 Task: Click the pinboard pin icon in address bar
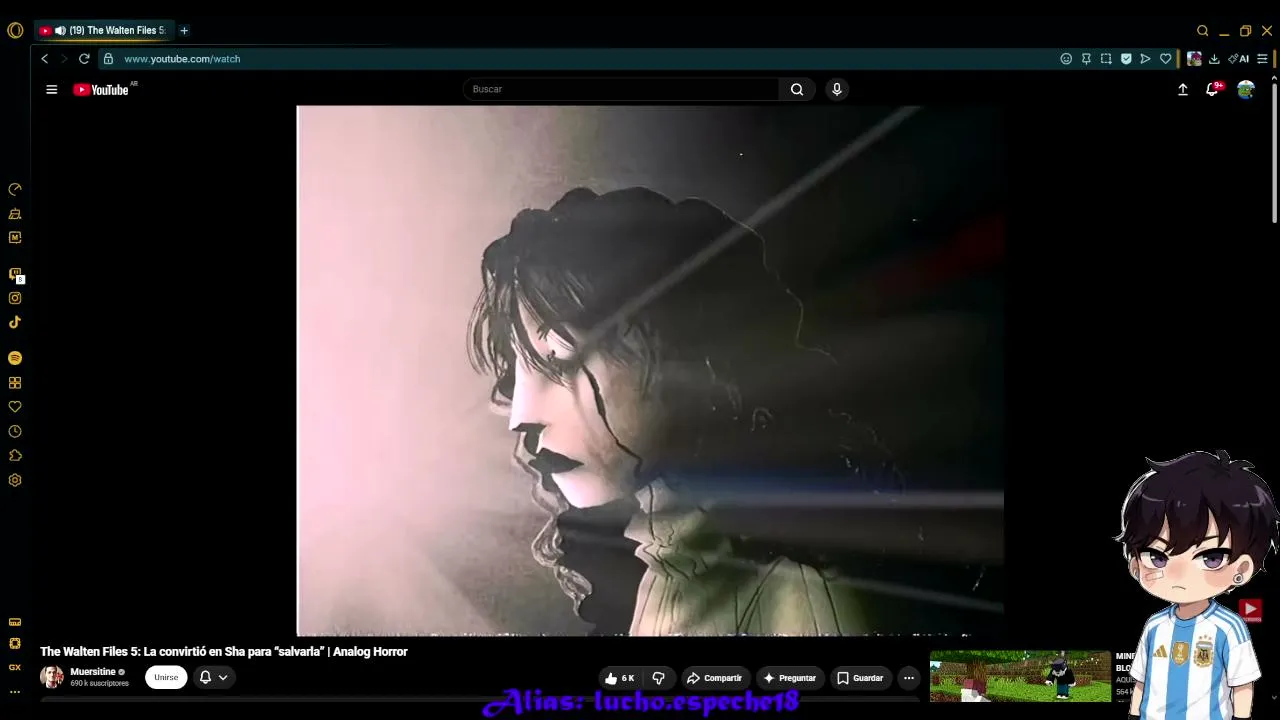pyautogui.click(x=1086, y=59)
